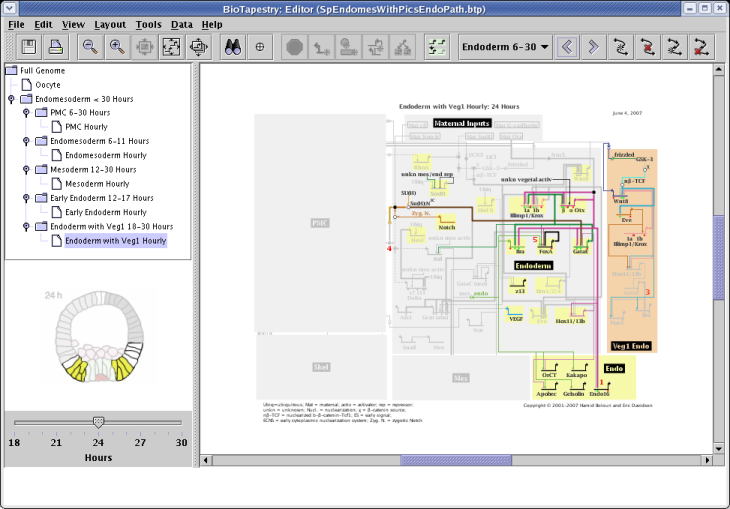Collapse the Early Endoderm 12-17 Hours node

point(26,198)
